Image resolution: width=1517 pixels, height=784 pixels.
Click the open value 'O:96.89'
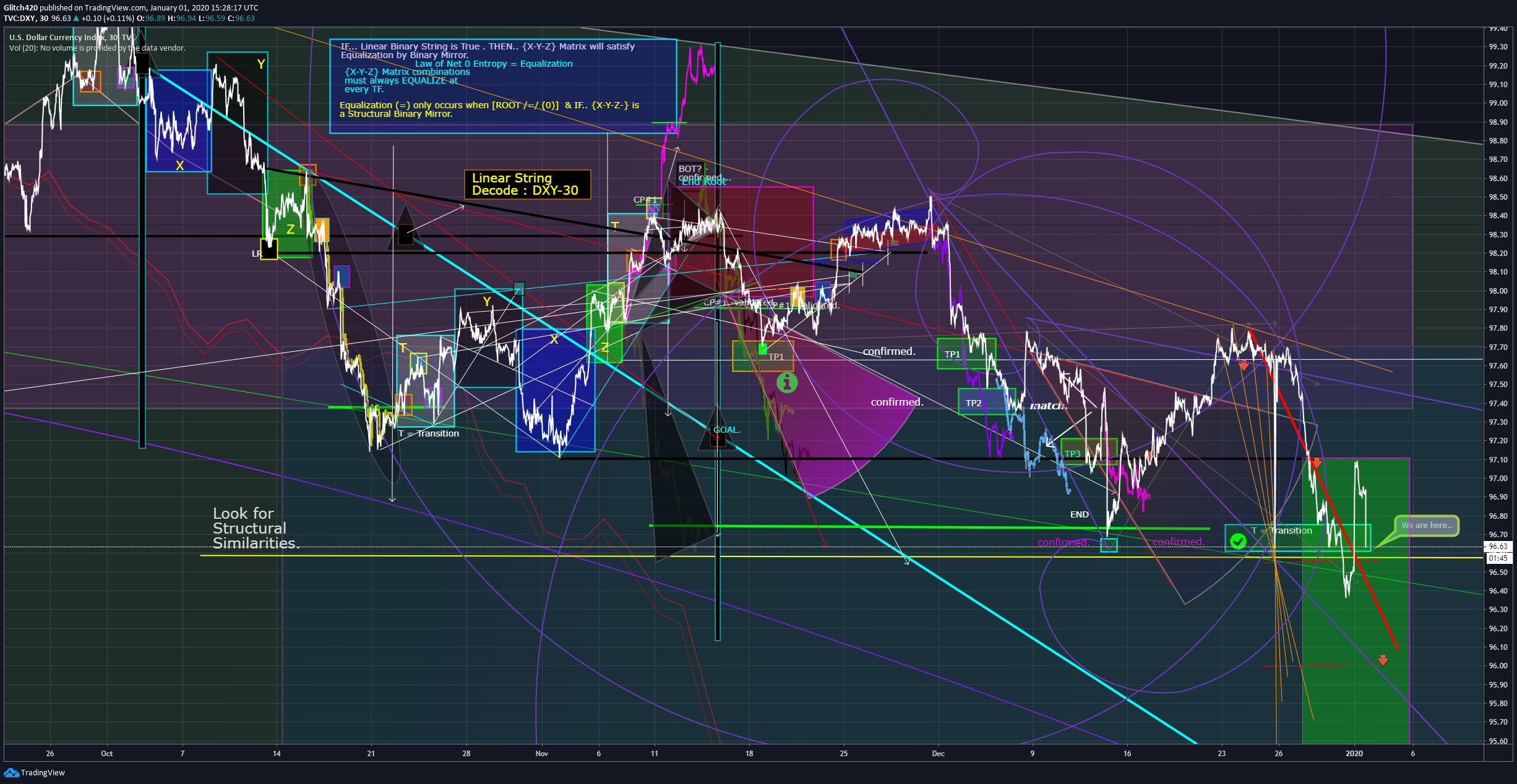point(151,19)
